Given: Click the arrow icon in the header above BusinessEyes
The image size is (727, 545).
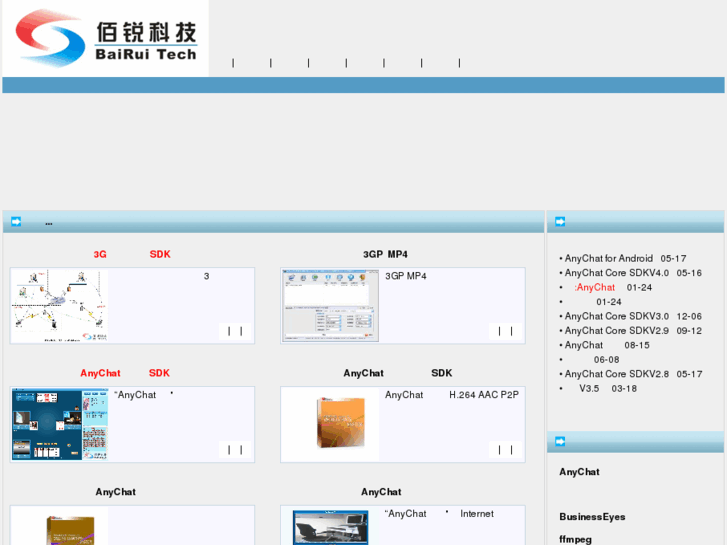Looking at the screenshot, I should pos(560,441).
